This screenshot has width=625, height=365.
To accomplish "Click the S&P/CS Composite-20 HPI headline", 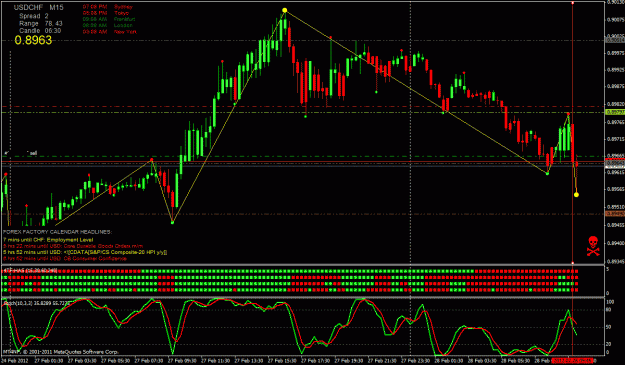I will pyautogui.click(x=85, y=252).
